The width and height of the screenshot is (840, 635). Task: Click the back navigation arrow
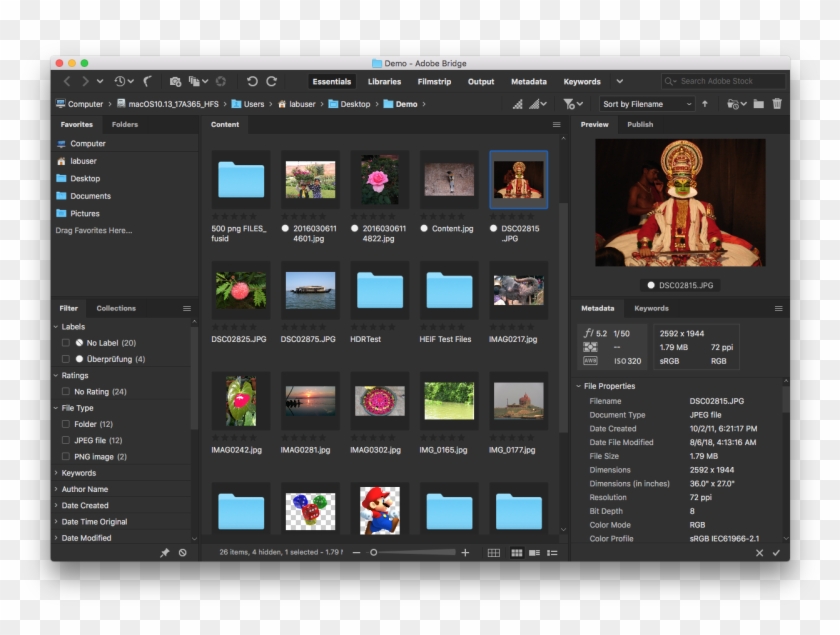pyautogui.click(x=66, y=81)
